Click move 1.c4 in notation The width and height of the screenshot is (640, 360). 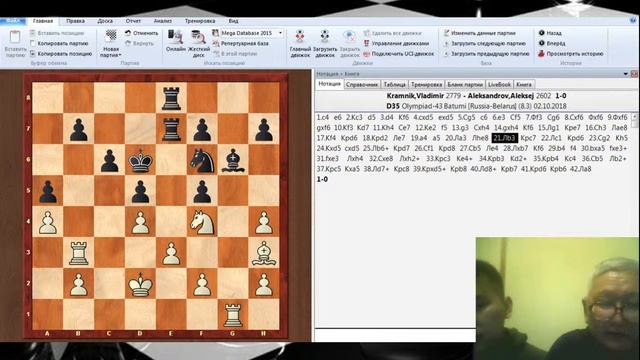click(322, 118)
